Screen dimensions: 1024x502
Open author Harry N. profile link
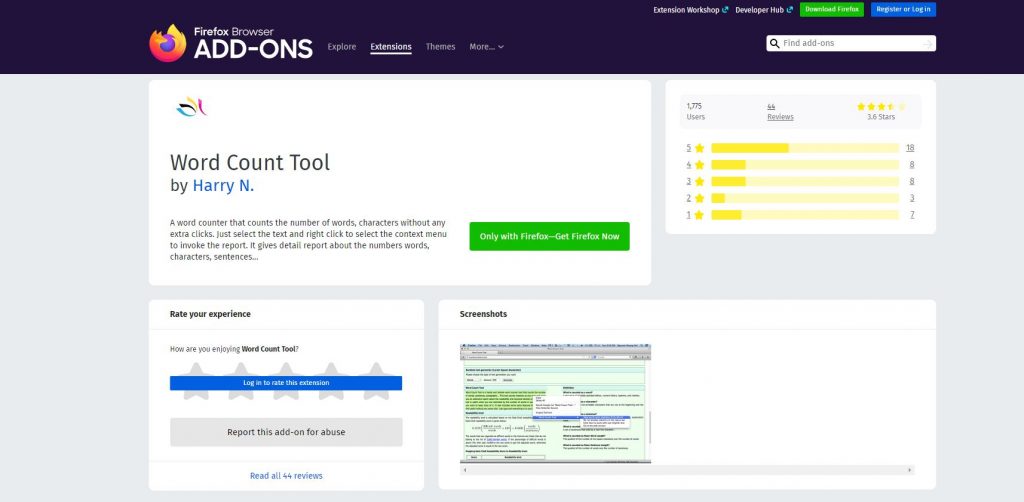[x=223, y=186]
